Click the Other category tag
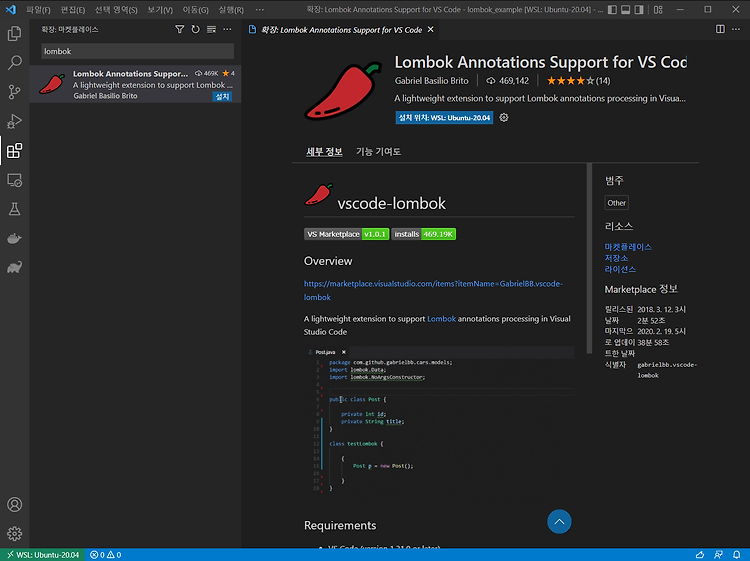The image size is (750, 561). 616,203
